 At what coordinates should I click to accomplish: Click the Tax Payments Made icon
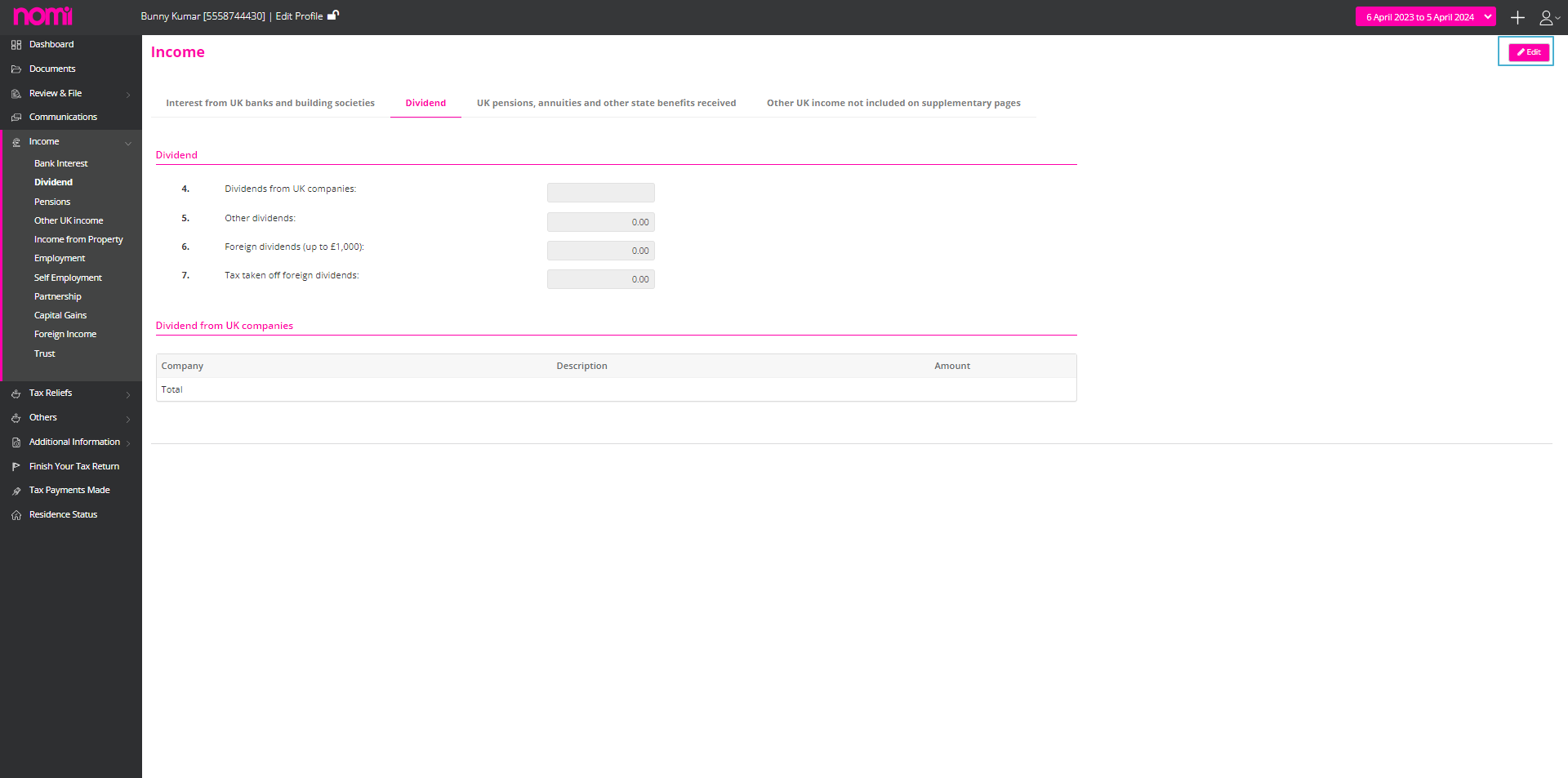tap(16, 491)
